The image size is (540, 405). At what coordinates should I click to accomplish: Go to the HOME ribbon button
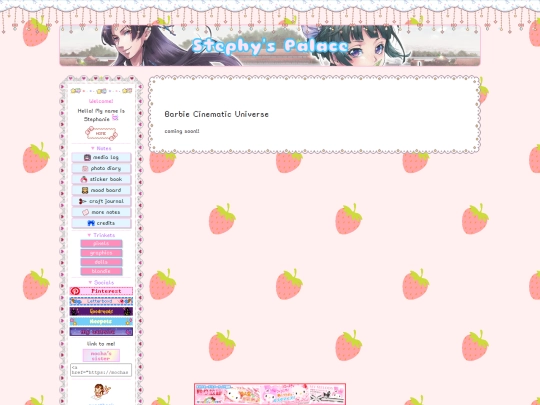pyautogui.click(x=101, y=133)
